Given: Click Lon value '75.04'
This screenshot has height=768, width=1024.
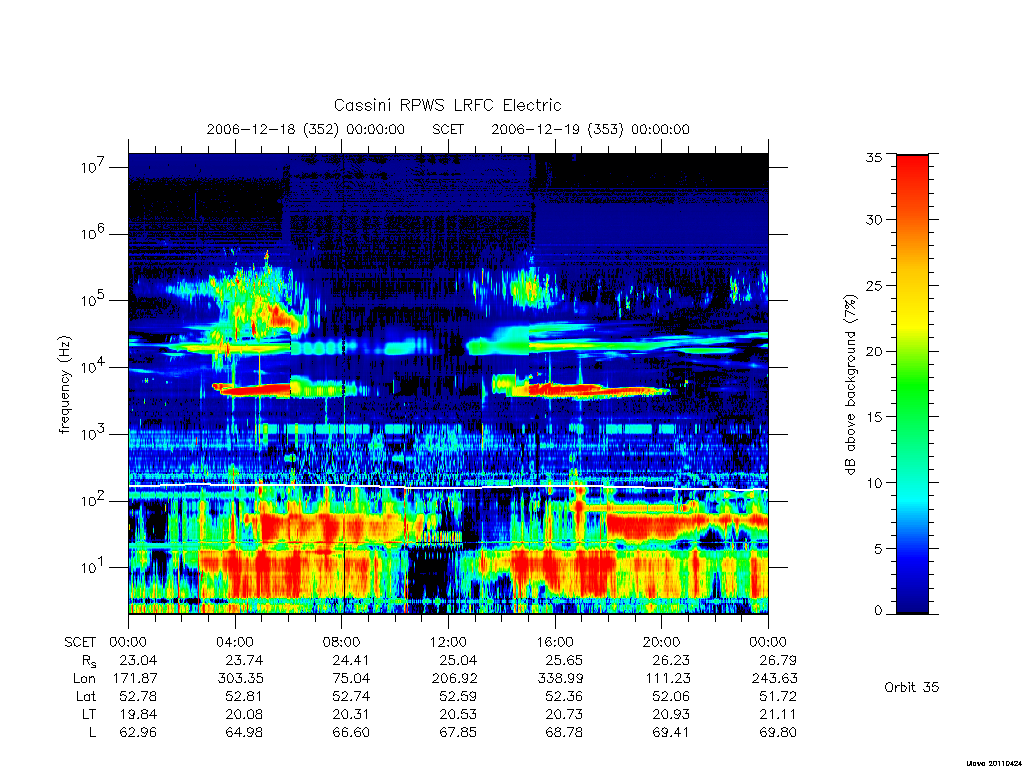Looking at the screenshot, I should (x=351, y=679).
